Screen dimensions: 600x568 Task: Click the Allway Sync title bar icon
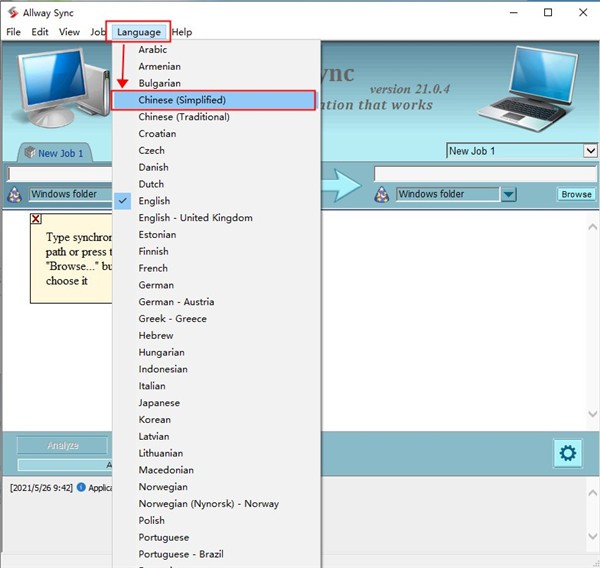coord(13,13)
